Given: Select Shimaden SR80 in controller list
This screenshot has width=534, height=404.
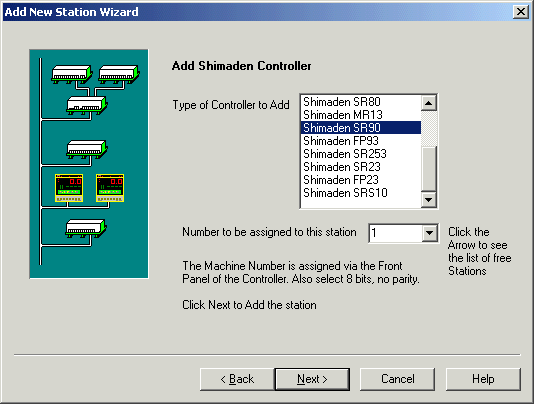Looking at the screenshot, I should [x=361, y=102].
